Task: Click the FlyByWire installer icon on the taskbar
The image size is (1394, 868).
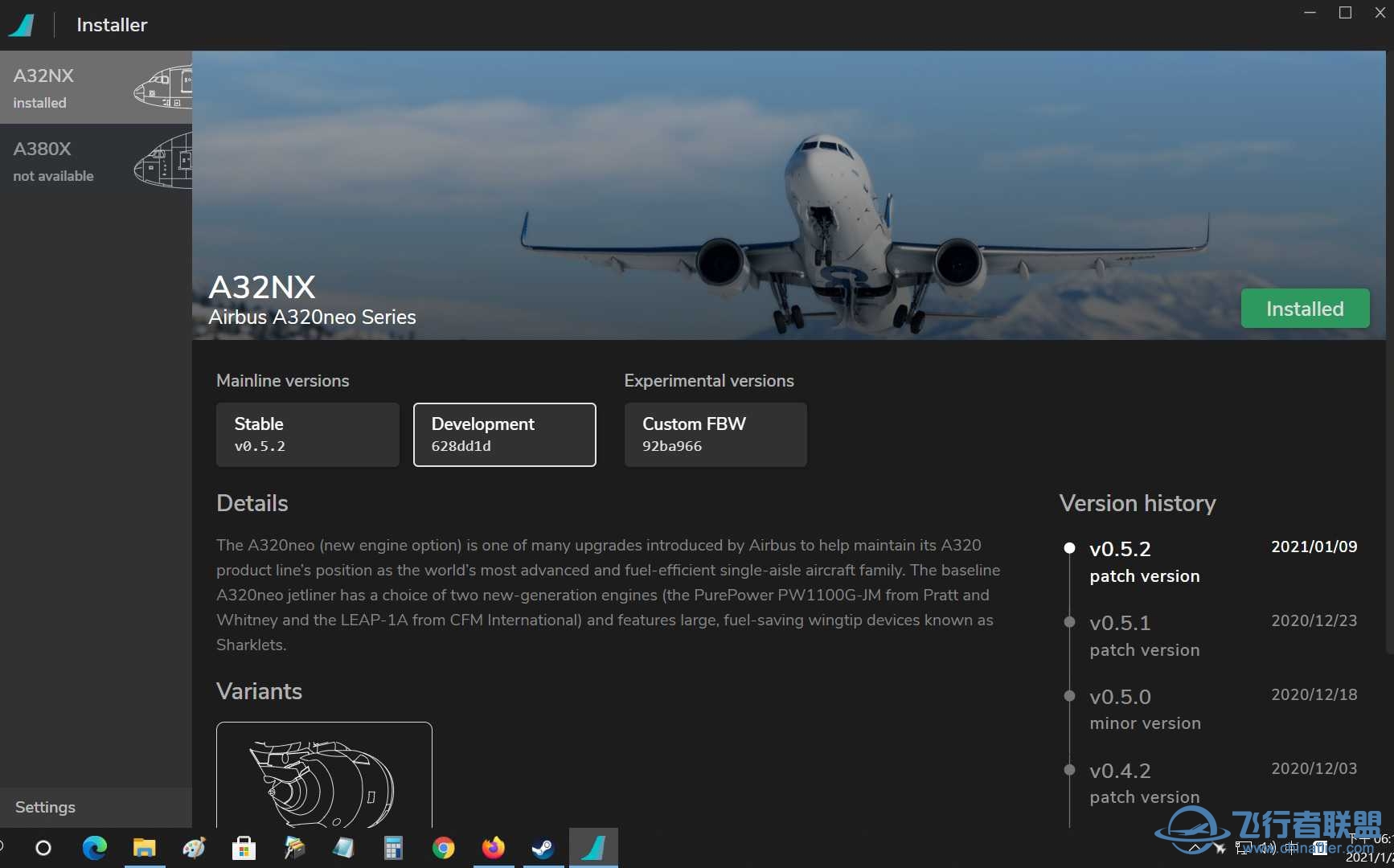Action: click(x=593, y=848)
